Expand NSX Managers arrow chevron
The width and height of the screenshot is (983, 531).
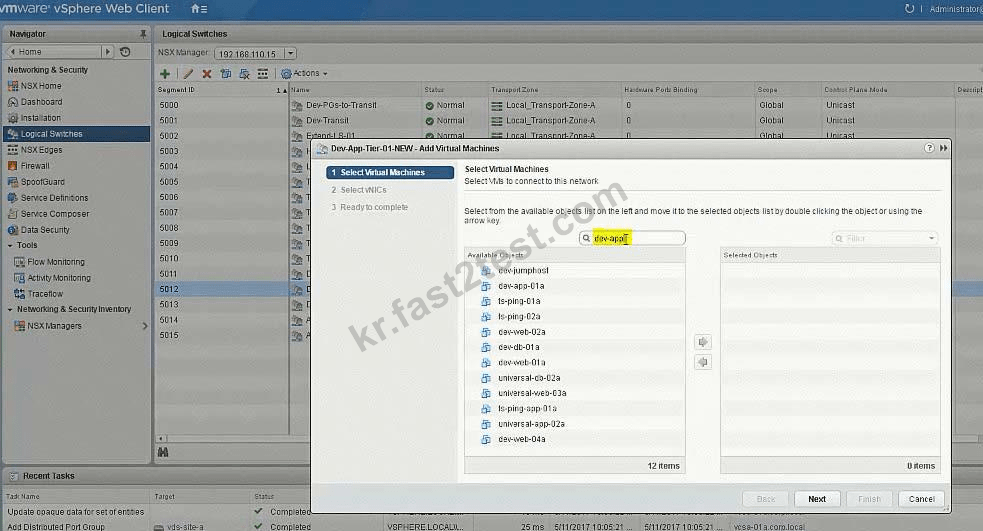pos(145,326)
